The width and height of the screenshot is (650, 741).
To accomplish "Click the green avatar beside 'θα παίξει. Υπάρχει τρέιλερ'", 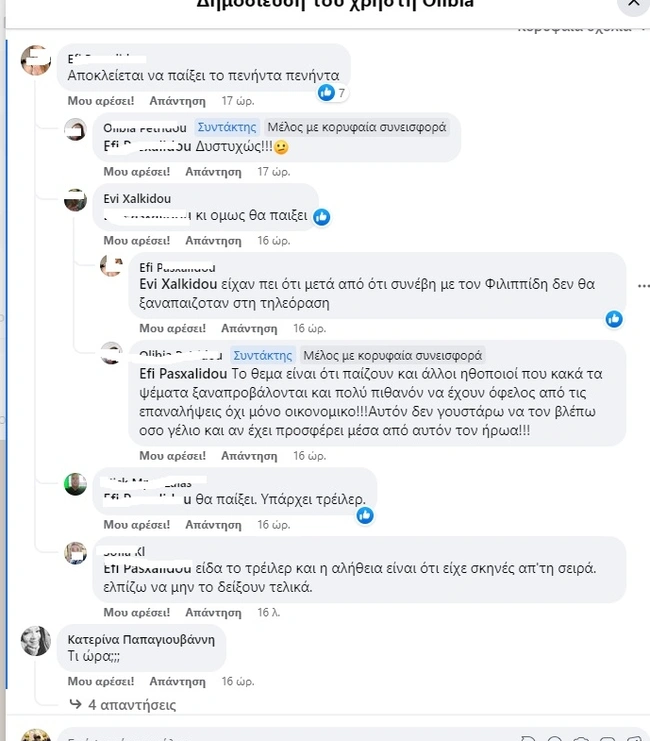I will (76, 485).
